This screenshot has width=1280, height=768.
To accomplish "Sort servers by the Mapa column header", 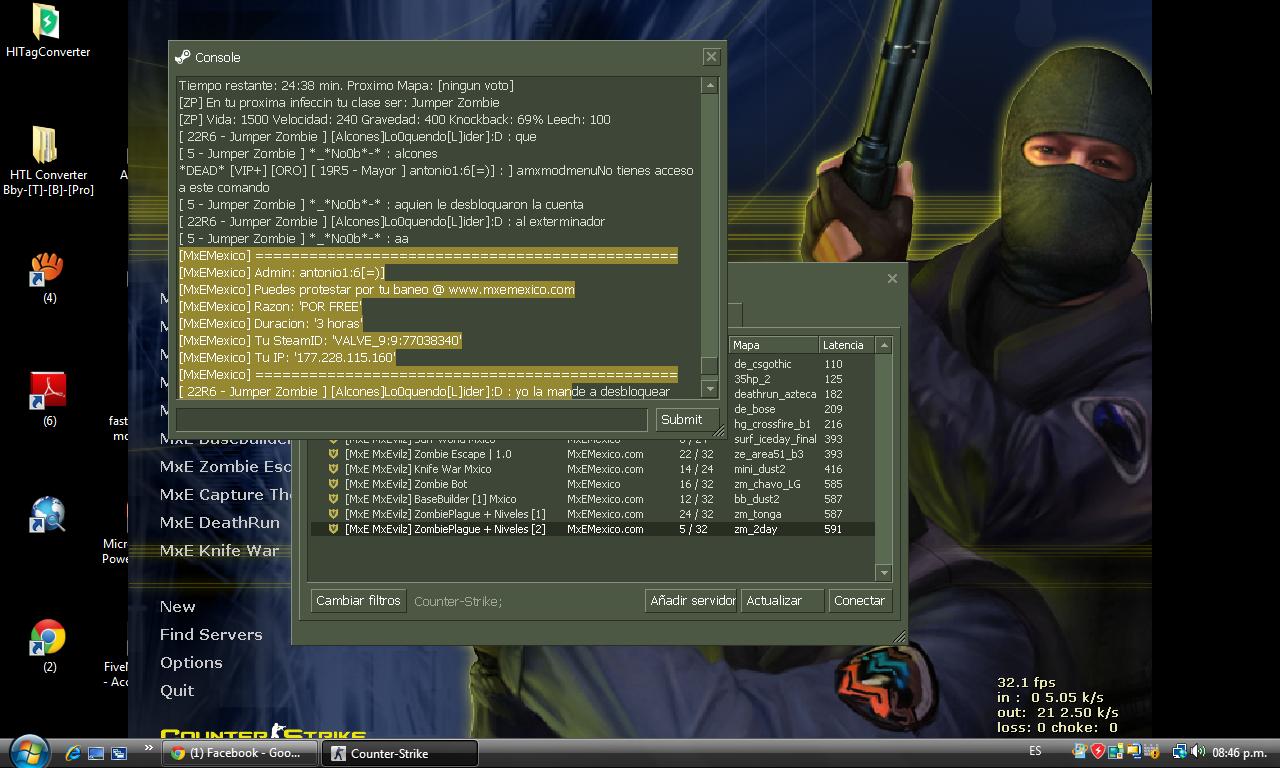I will (774, 345).
